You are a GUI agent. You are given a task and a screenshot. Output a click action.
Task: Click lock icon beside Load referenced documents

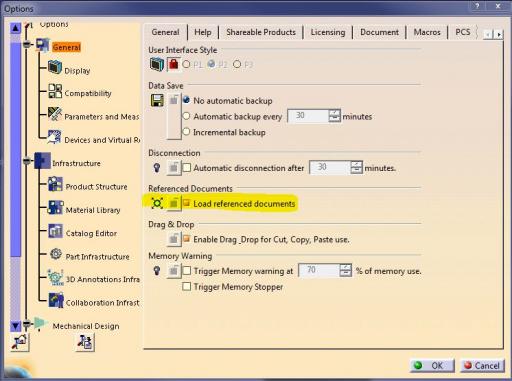click(174, 203)
